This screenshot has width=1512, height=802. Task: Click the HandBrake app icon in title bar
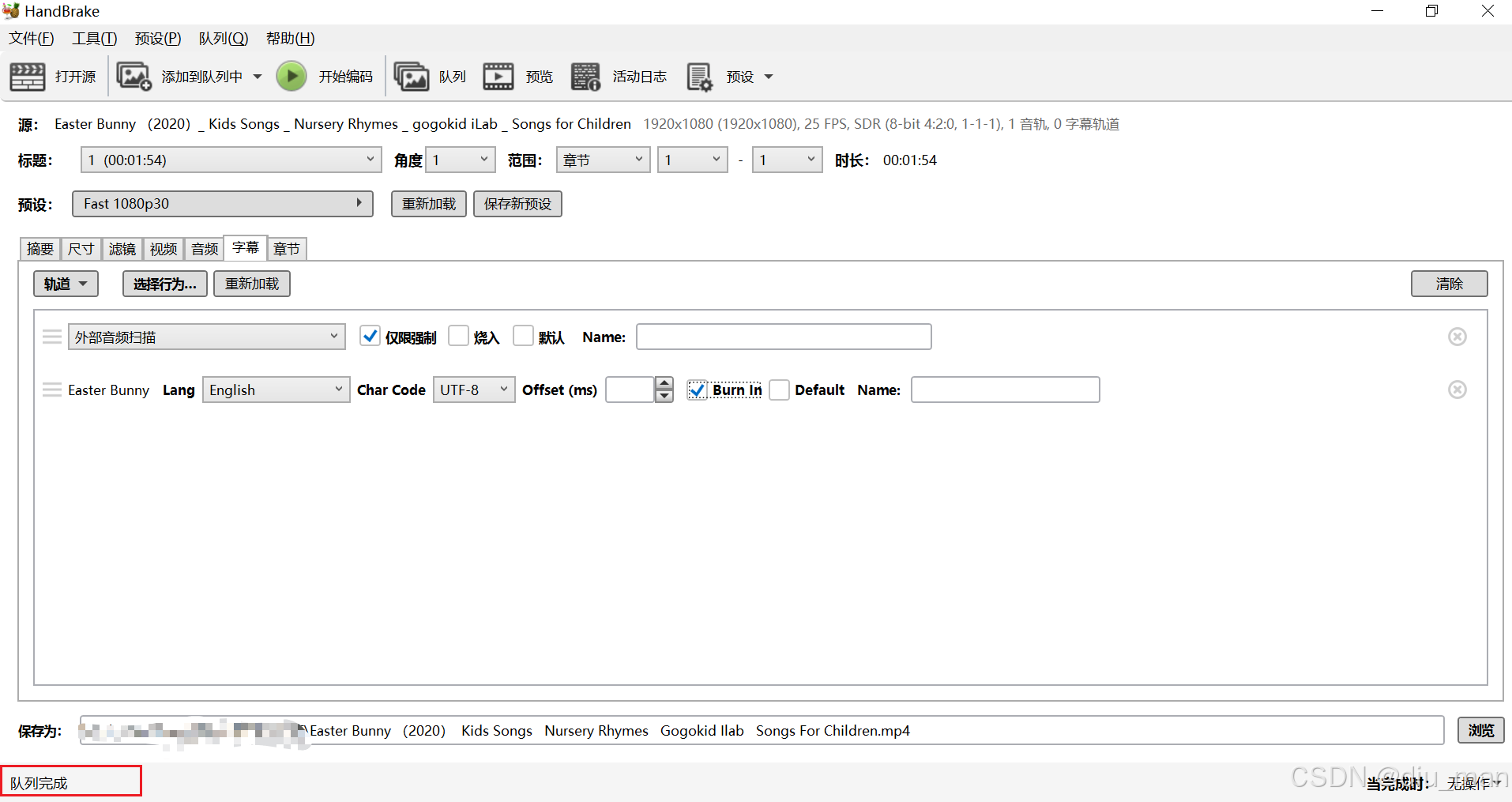pos(11,10)
